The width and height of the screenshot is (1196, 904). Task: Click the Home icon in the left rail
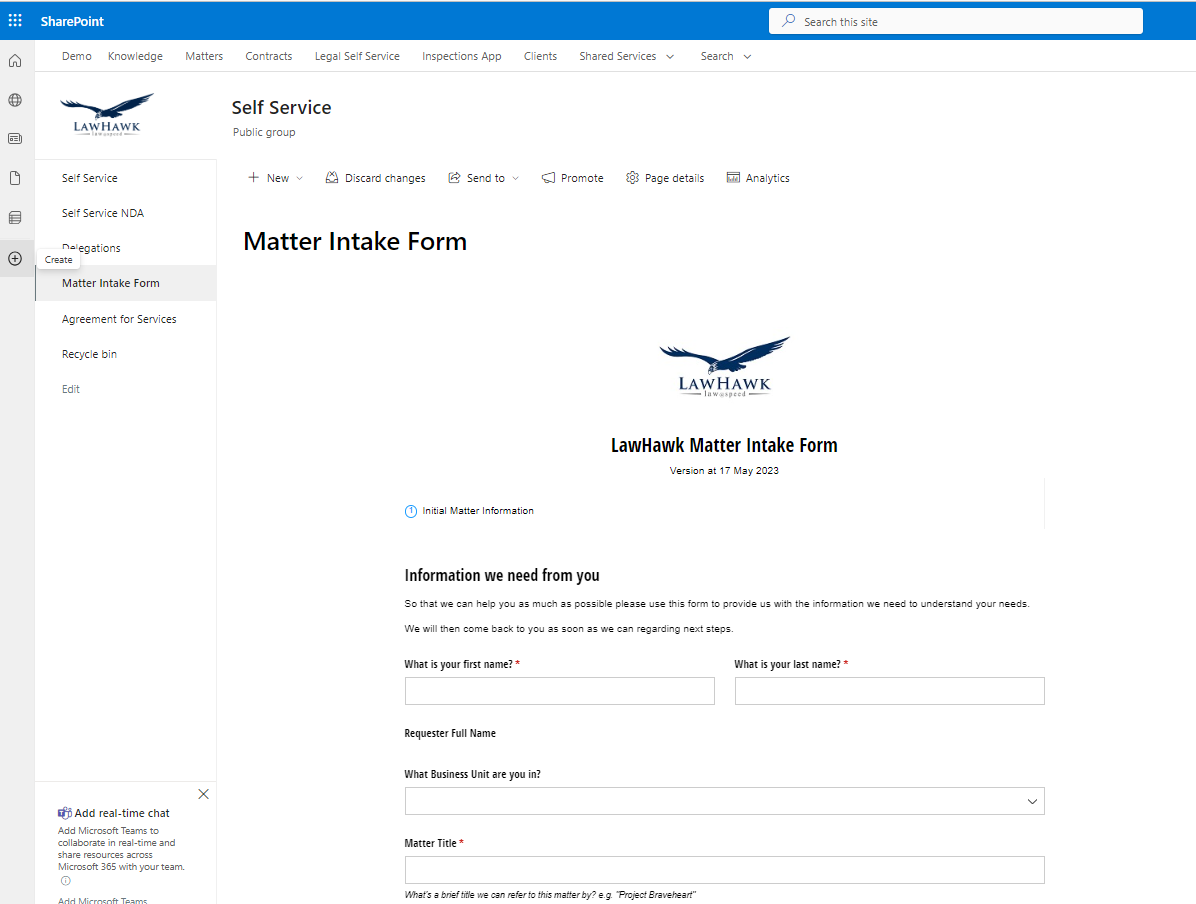point(15,60)
